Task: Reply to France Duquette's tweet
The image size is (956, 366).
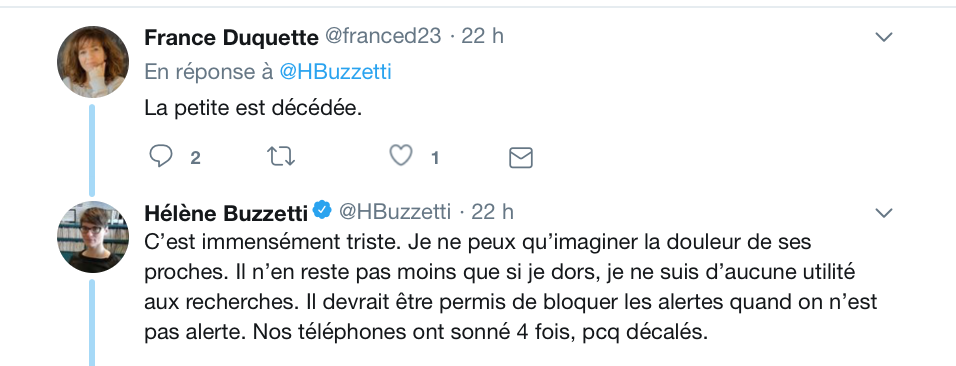Action: tap(161, 157)
